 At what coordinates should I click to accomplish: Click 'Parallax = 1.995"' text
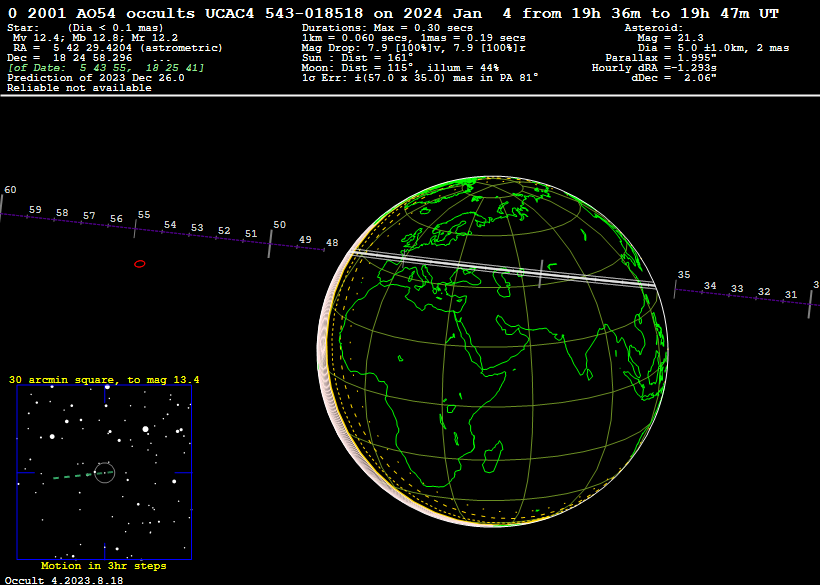click(x=661, y=58)
